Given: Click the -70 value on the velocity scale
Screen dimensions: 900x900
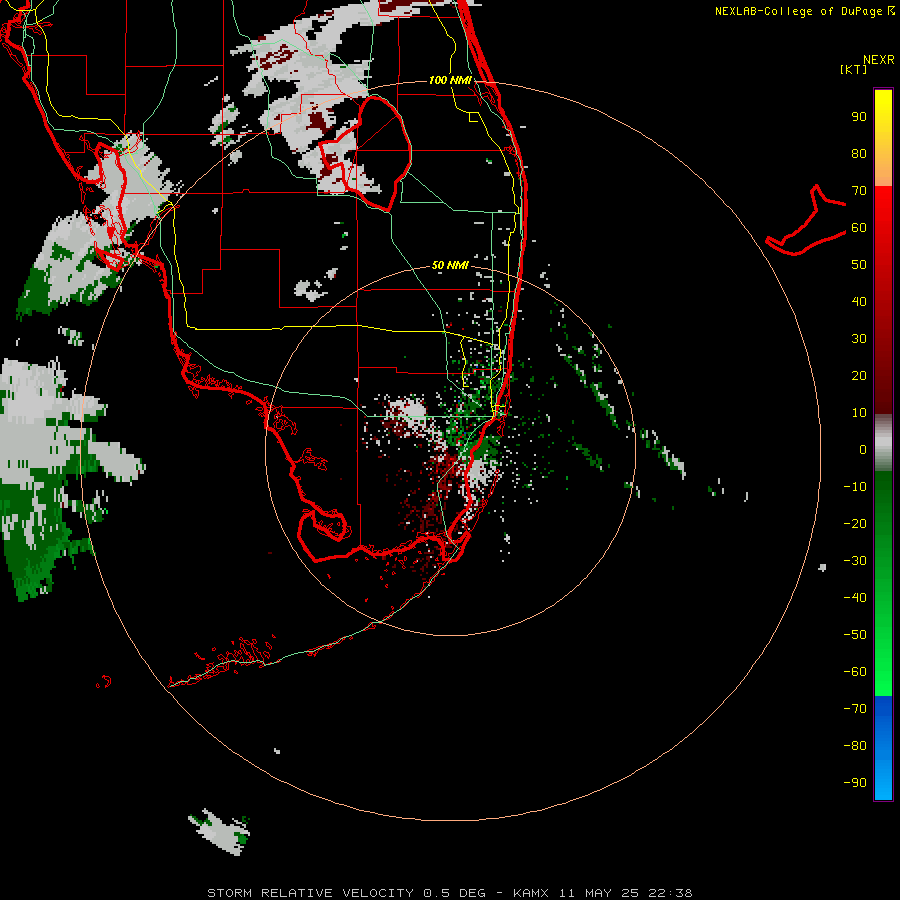Looking at the screenshot, I should 855,709.
